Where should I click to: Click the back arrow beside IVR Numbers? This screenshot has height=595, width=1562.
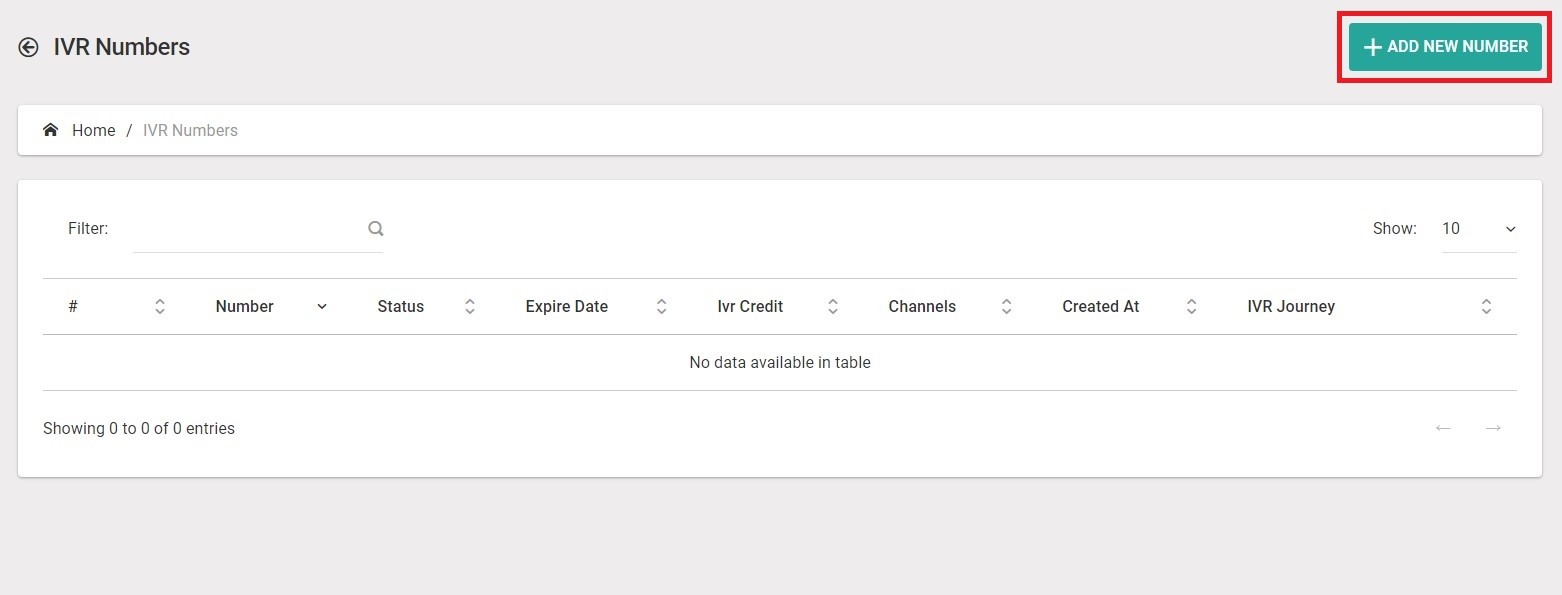tap(29, 47)
